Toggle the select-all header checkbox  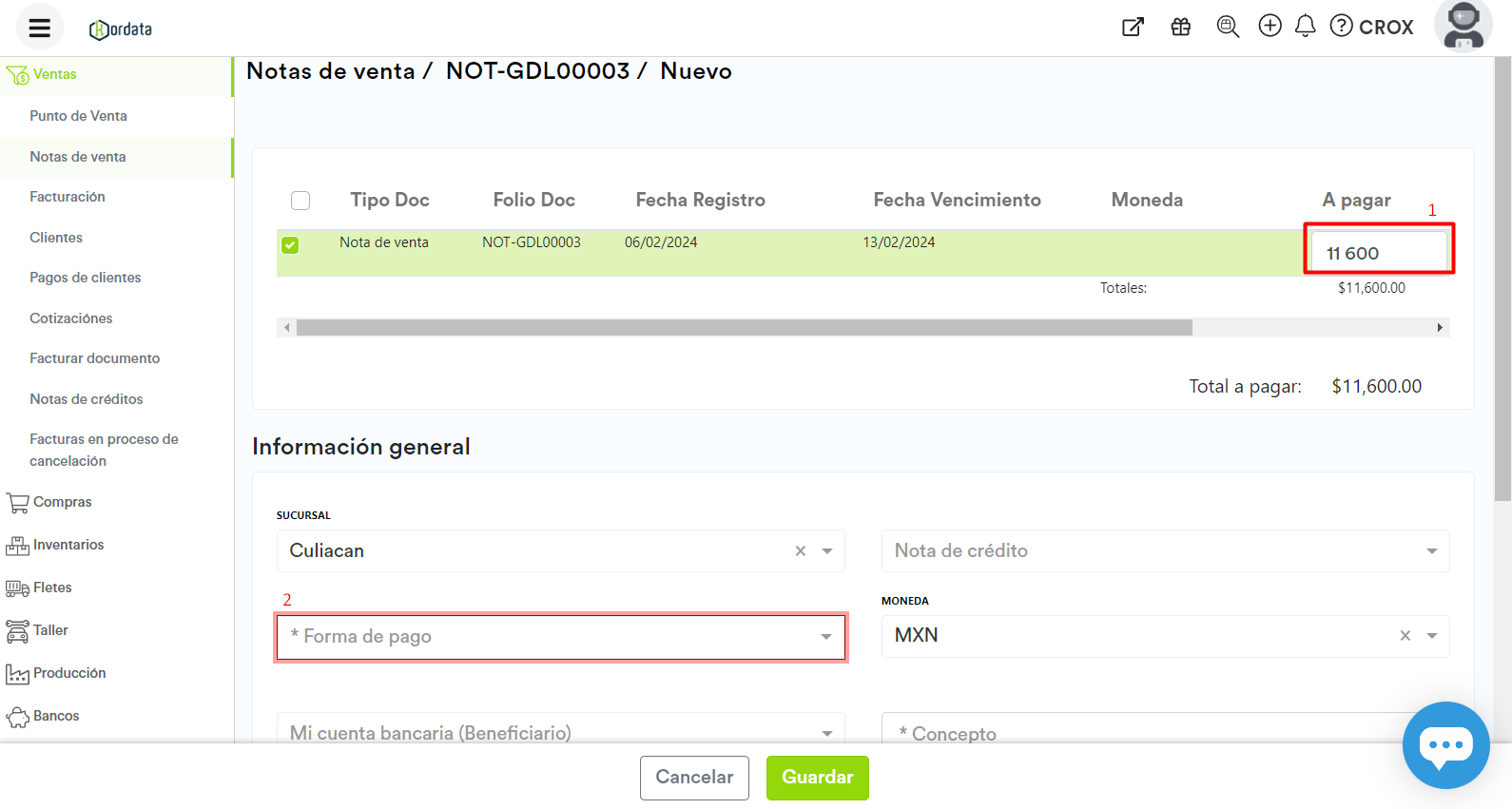300,201
